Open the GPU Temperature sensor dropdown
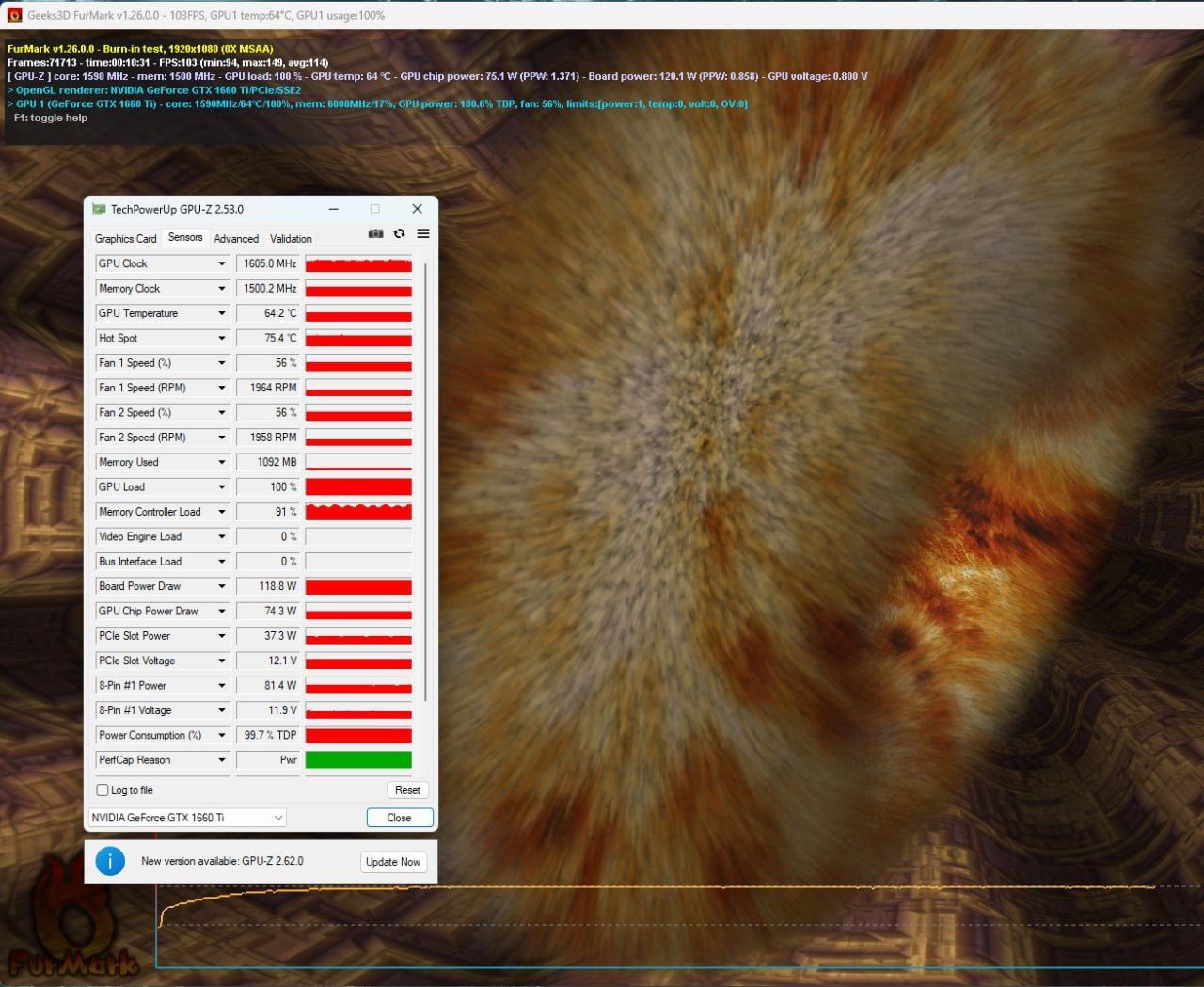The image size is (1204, 987). pos(222,313)
